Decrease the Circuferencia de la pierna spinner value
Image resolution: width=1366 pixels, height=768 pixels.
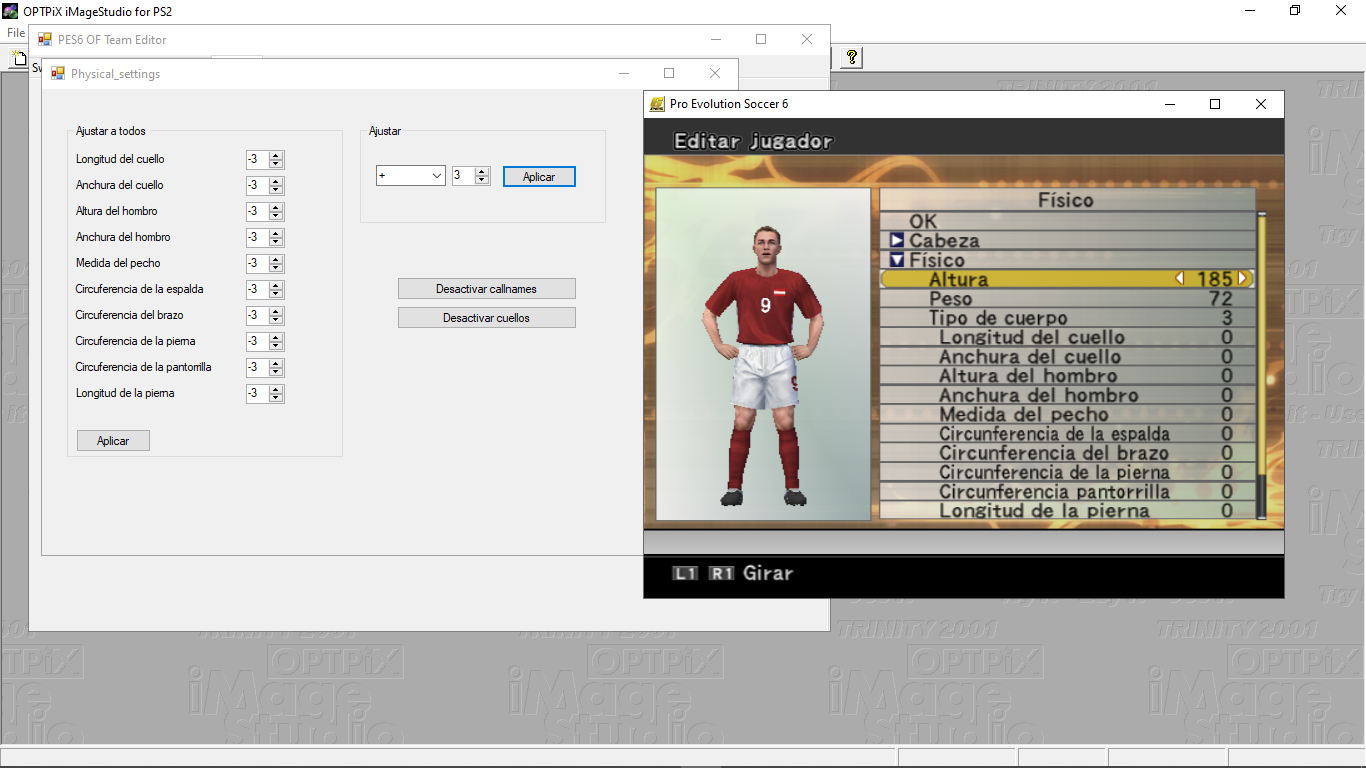coord(276,346)
